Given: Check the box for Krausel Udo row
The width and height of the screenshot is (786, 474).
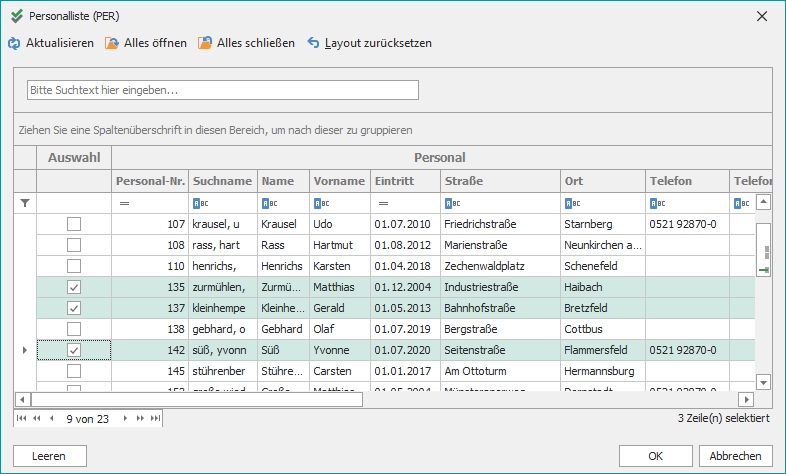Looking at the screenshot, I should click(74, 224).
